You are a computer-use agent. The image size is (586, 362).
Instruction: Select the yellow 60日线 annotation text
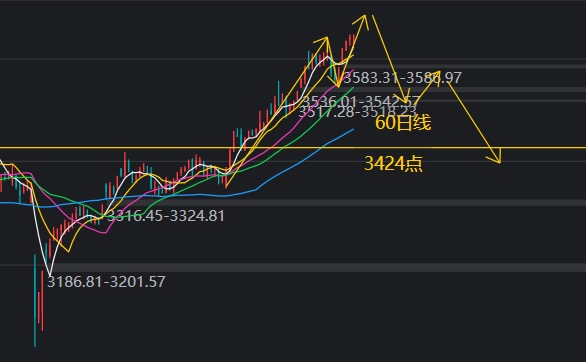pyautogui.click(x=403, y=123)
